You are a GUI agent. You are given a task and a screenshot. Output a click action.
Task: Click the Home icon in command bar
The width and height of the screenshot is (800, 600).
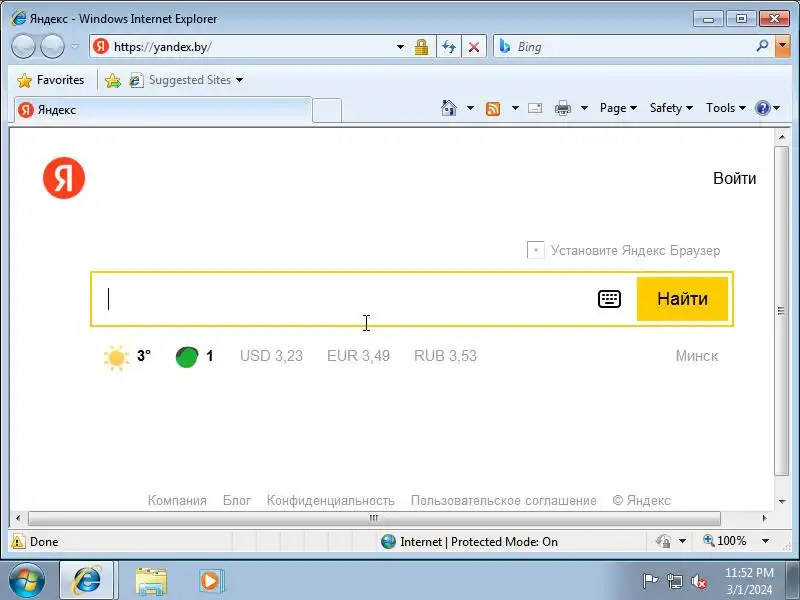[449, 108]
